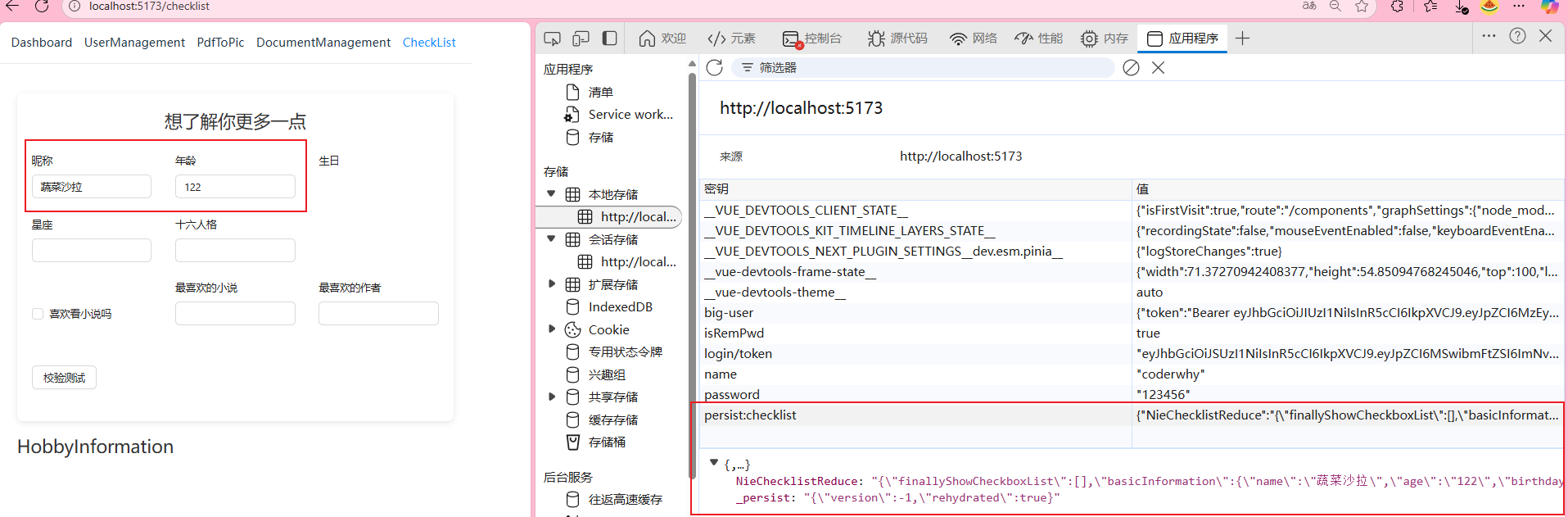Switch to the 网络 DevTools tab
This screenshot has width=1568, height=517.
tap(973, 39)
